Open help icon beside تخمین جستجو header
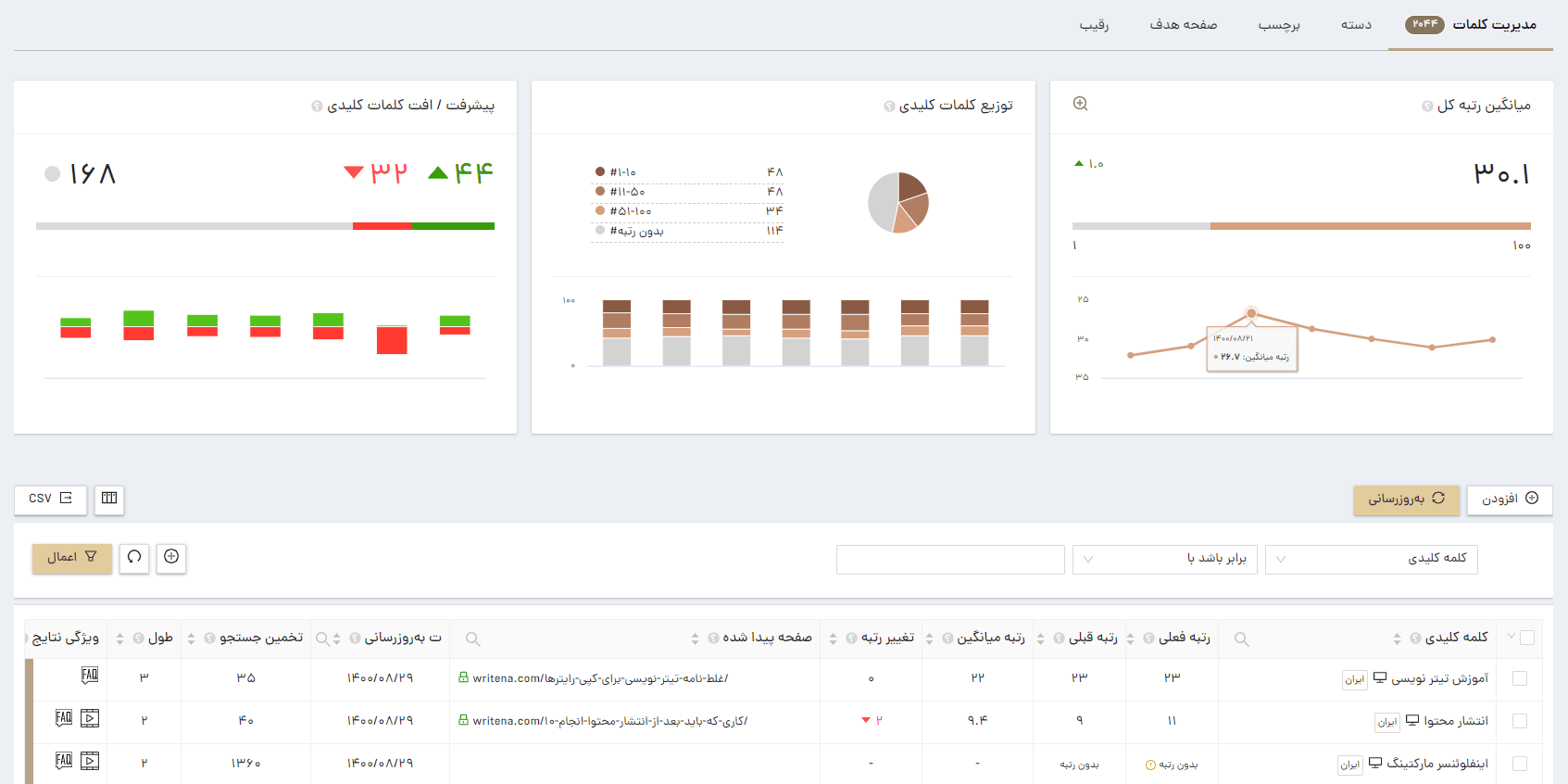Screen dimensions: 1568x784 coord(209,639)
